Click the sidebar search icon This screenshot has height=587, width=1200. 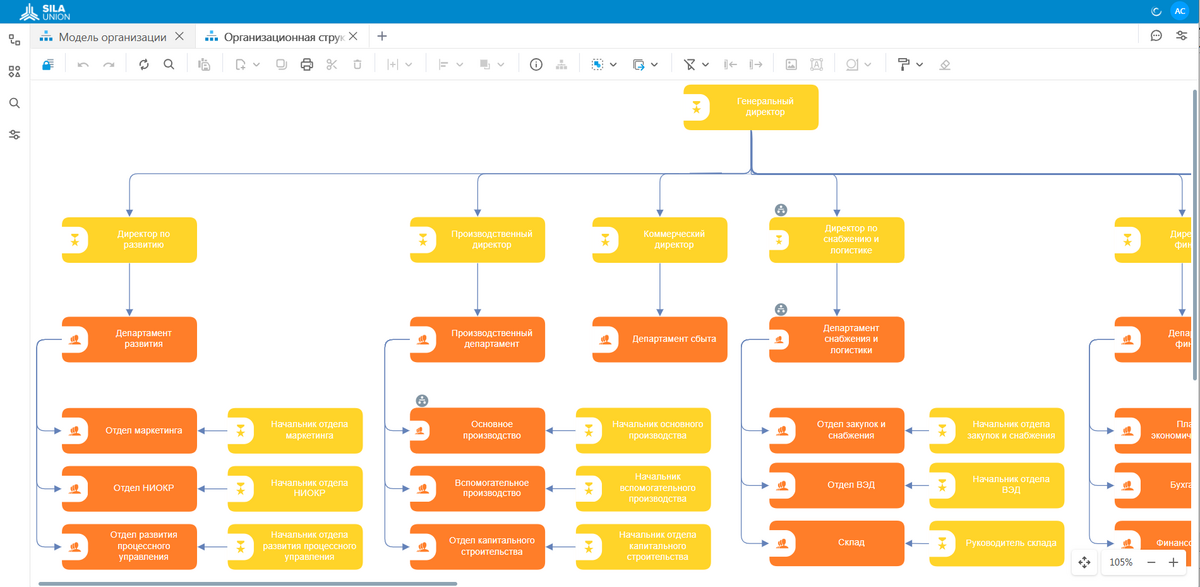coord(14,103)
